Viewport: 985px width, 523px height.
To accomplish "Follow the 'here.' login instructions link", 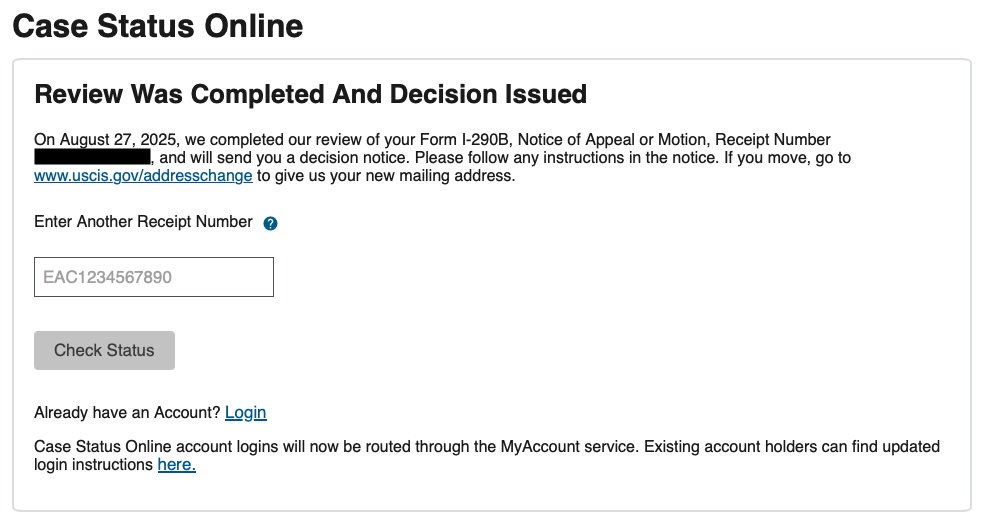I will [177, 465].
